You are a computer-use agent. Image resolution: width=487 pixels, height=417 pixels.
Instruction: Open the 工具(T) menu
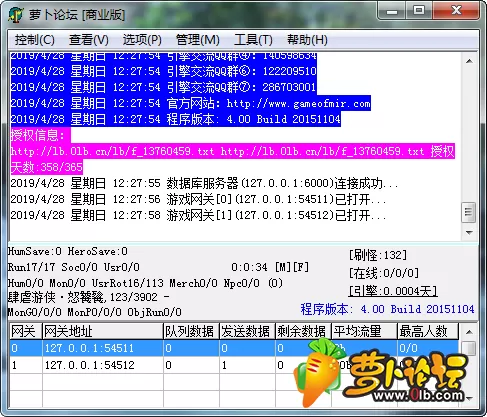tap(253, 40)
